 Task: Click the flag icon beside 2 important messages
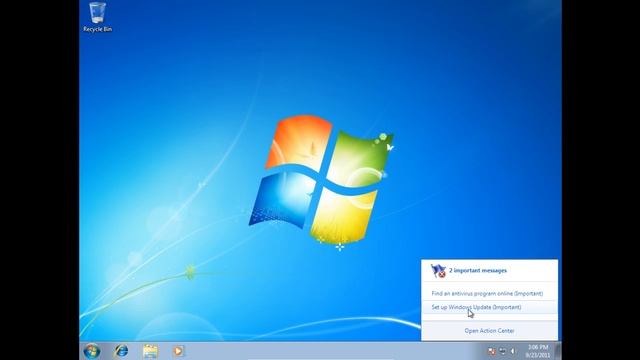(x=438, y=271)
